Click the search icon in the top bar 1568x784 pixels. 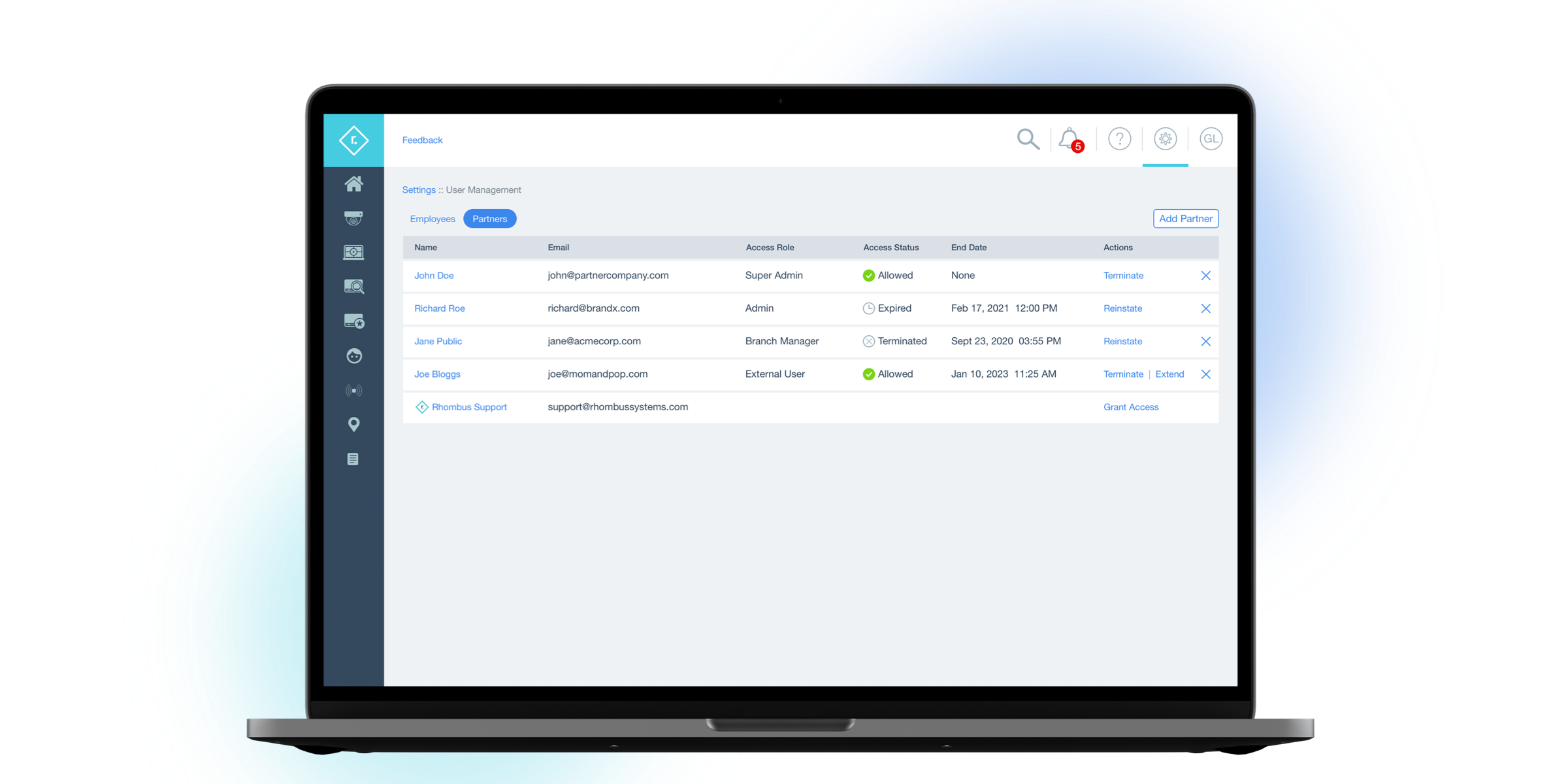pyautogui.click(x=1030, y=139)
